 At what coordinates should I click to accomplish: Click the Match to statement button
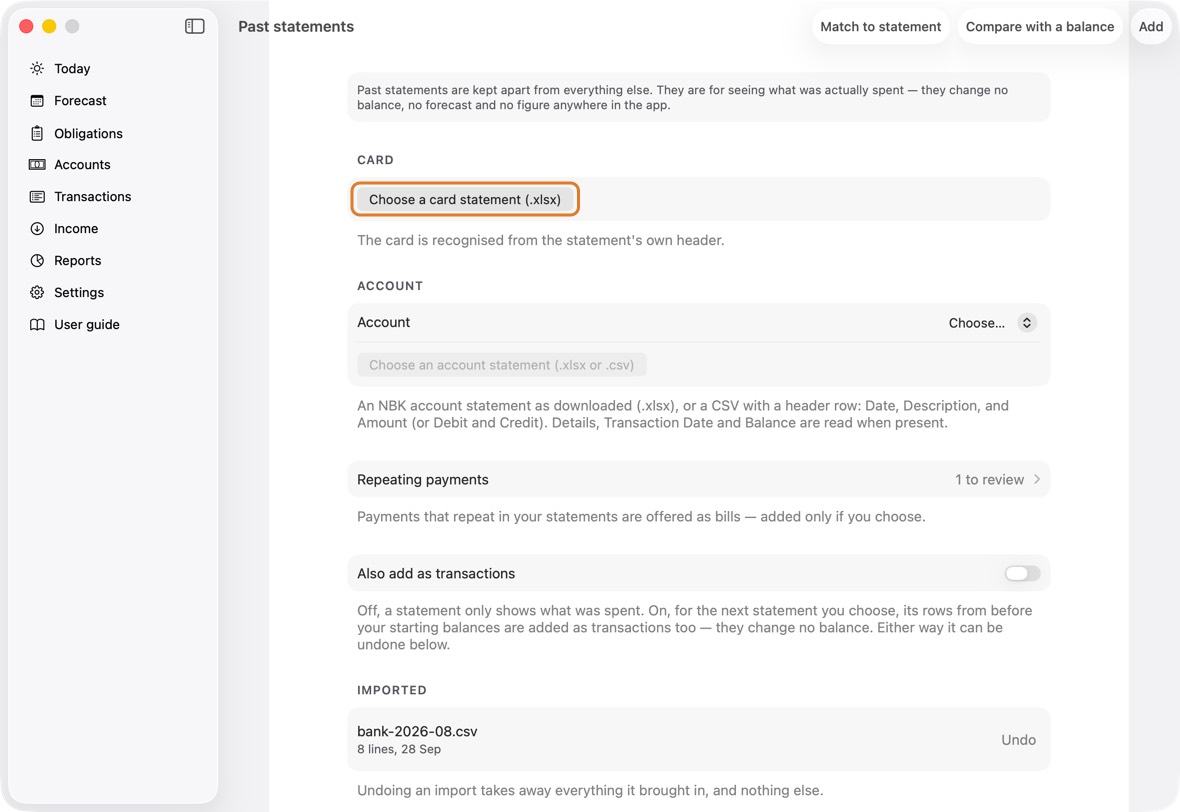tap(880, 26)
